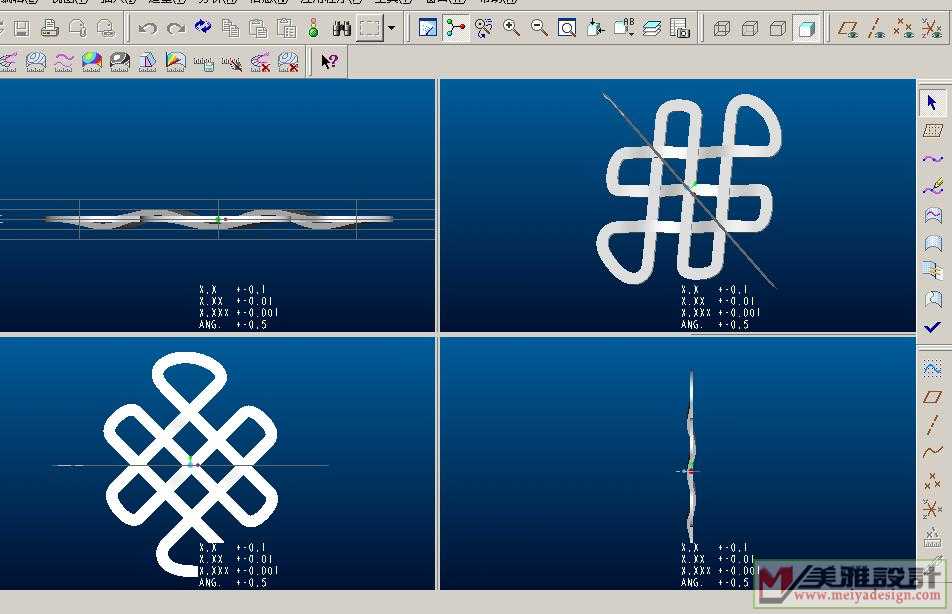Click the dashed selection box tool
The width and height of the screenshot is (952, 614).
point(370,28)
